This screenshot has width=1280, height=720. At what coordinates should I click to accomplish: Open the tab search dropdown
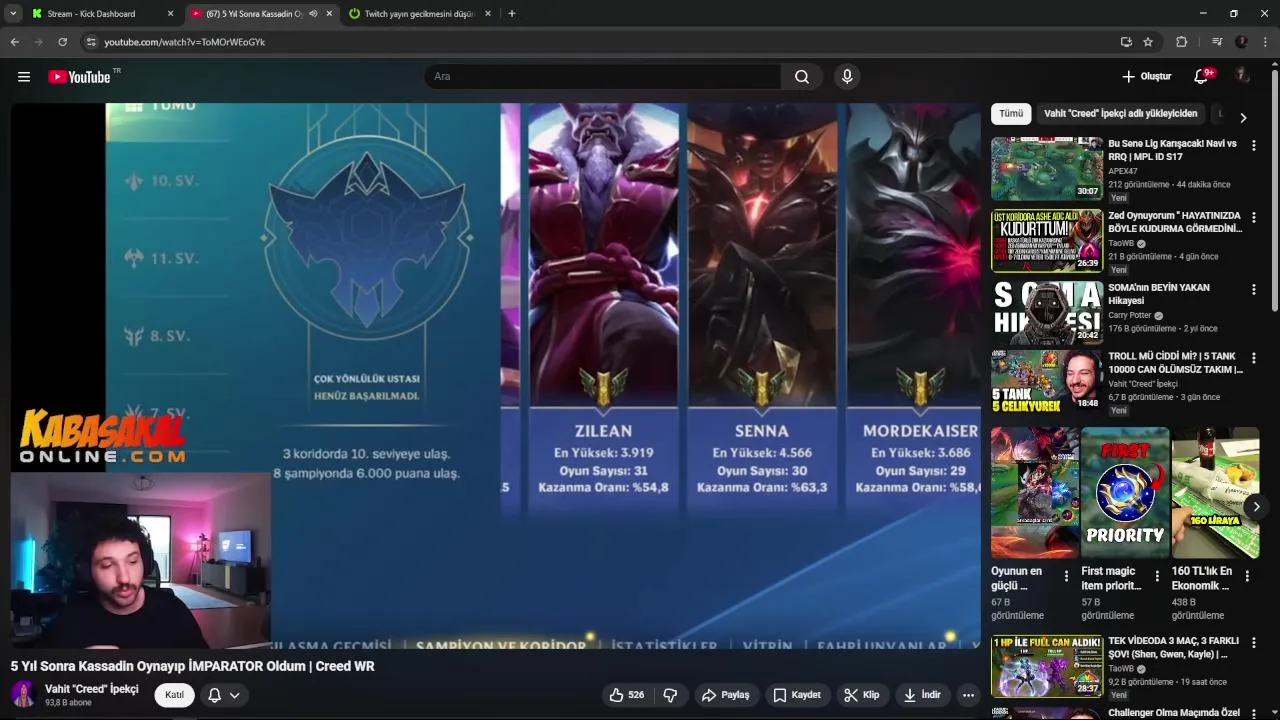pyautogui.click(x=13, y=14)
